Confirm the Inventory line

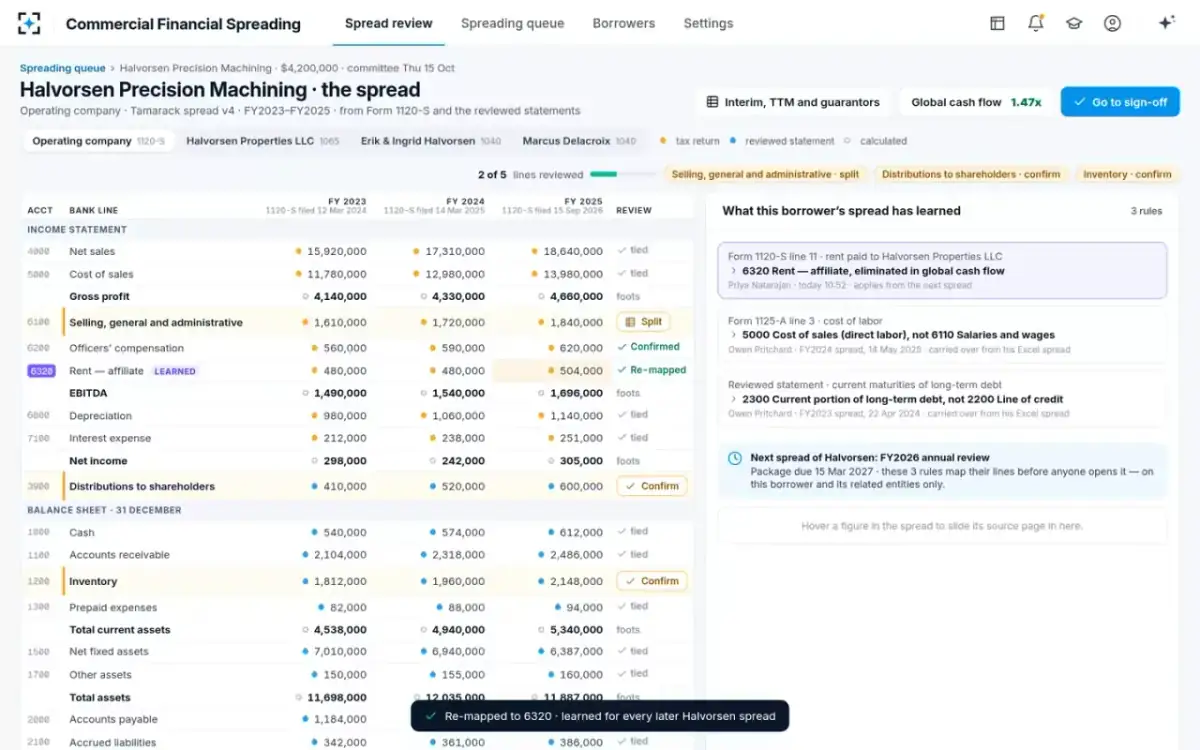point(652,581)
